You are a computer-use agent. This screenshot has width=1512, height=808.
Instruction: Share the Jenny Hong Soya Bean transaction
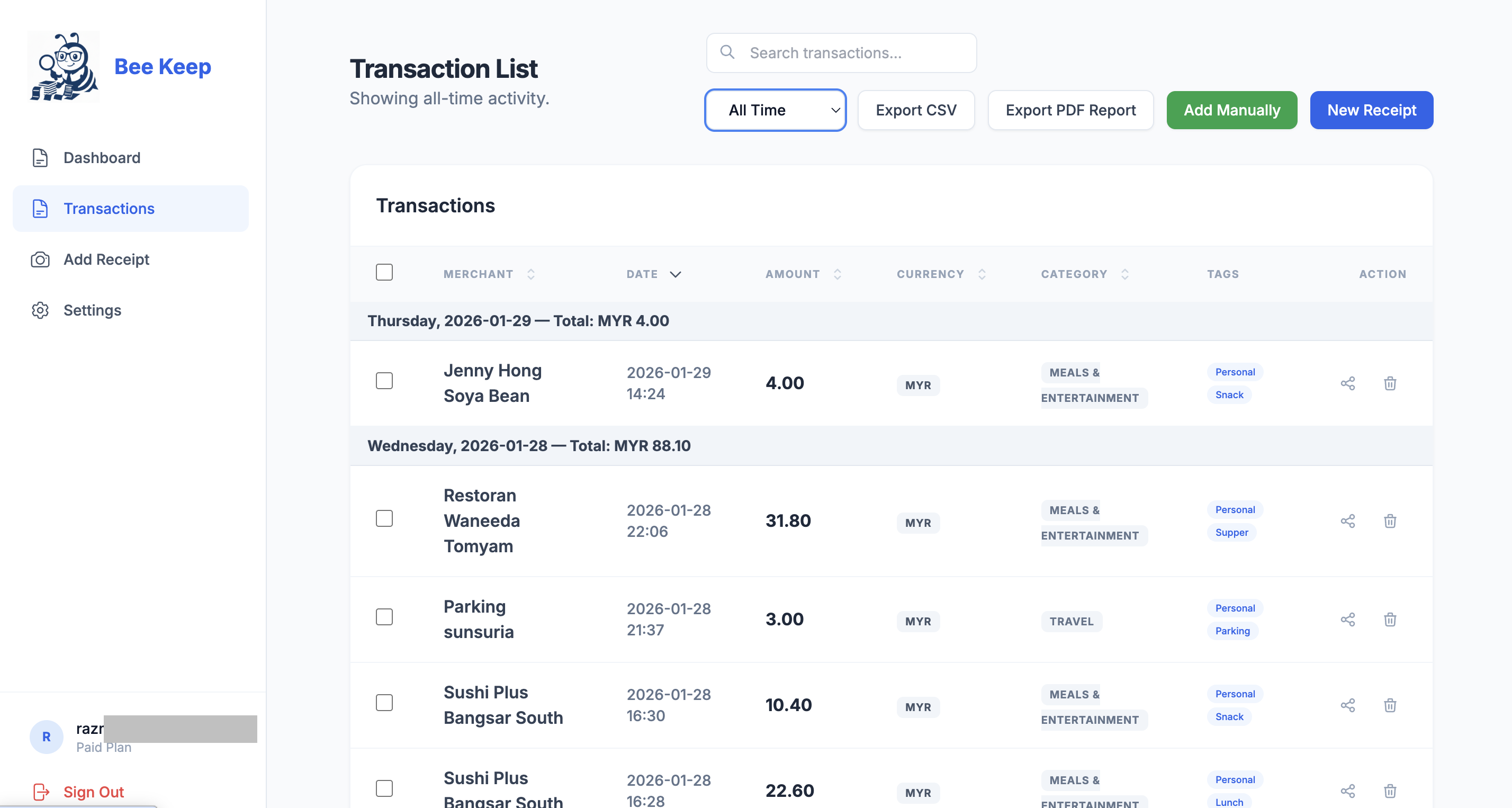[1348, 383]
